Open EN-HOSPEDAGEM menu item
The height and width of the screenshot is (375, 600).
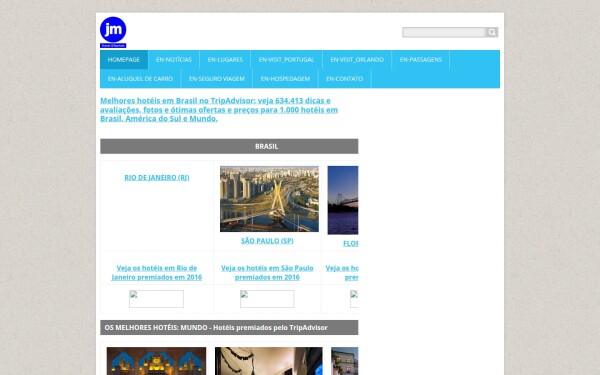pos(285,79)
